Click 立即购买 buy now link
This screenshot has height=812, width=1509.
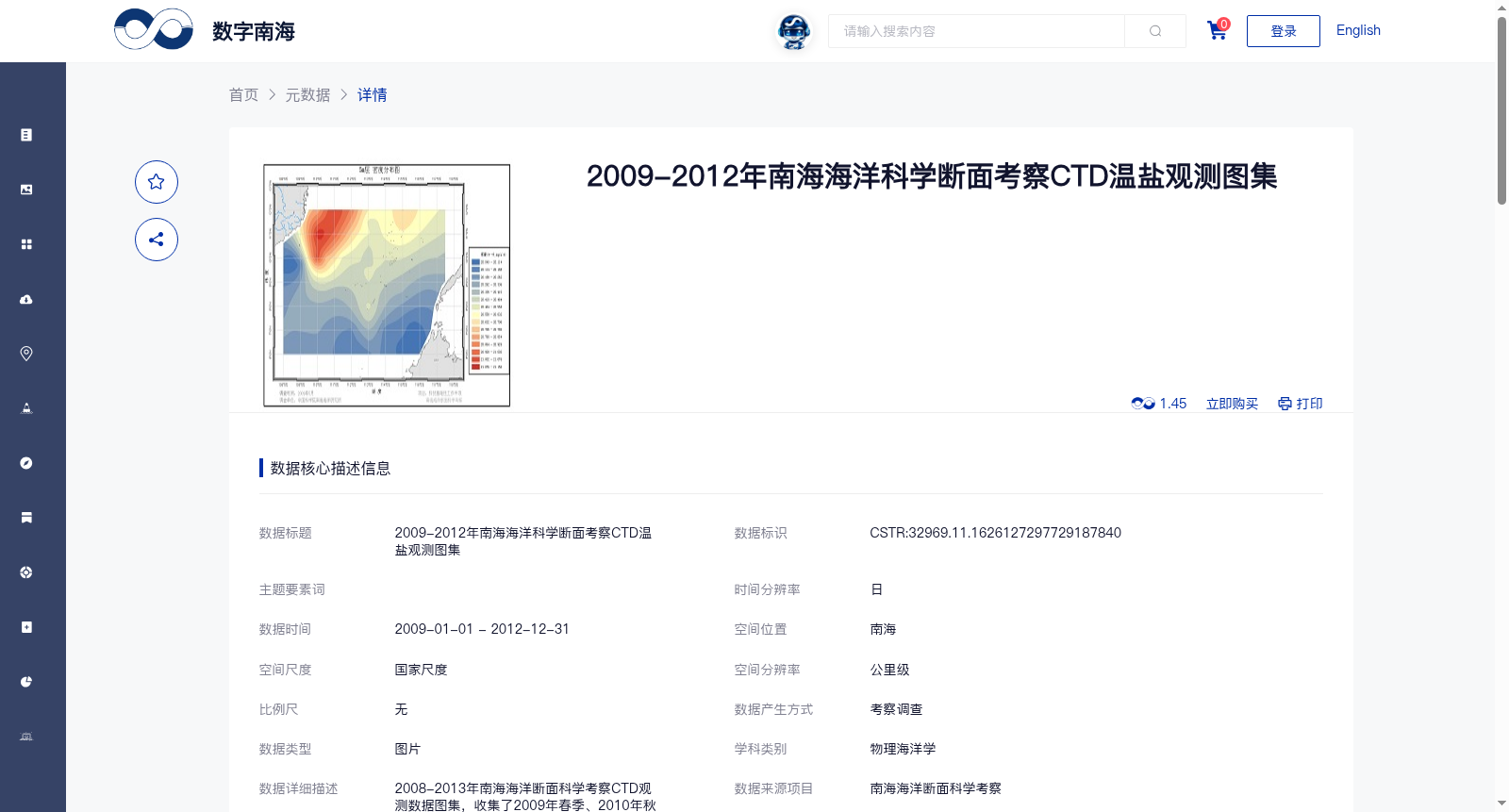click(x=1232, y=404)
